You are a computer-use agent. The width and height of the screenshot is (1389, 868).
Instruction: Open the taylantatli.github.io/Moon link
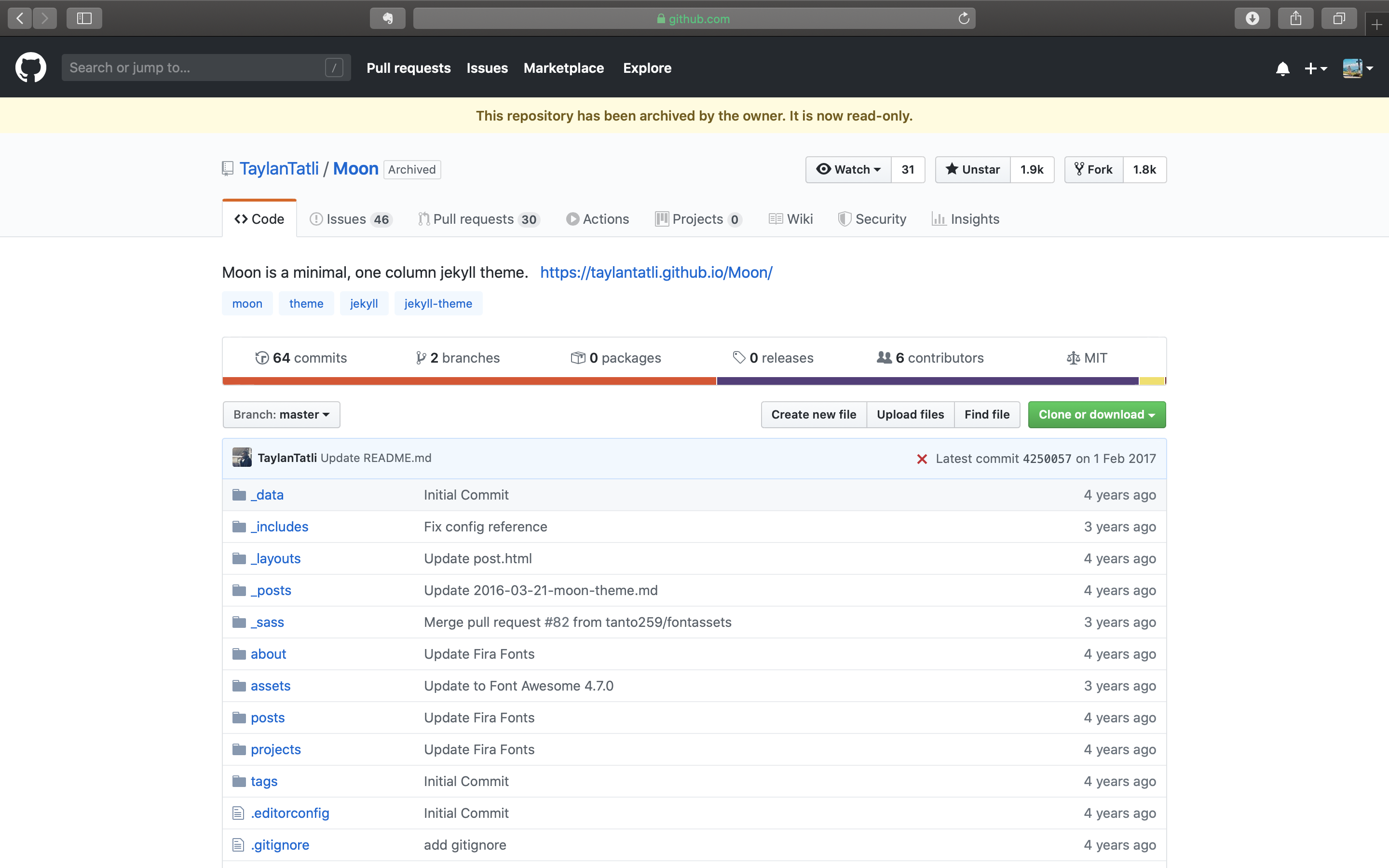pos(656,272)
